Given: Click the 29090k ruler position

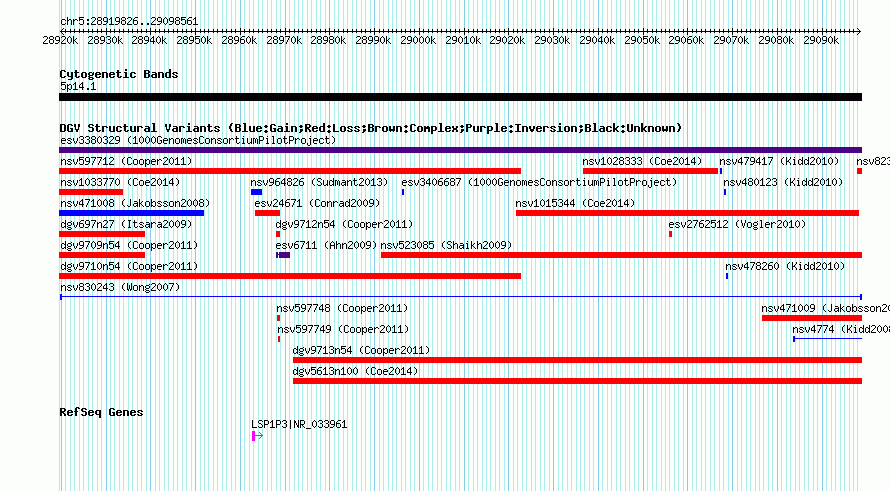Looking at the screenshot, I should (821, 40).
